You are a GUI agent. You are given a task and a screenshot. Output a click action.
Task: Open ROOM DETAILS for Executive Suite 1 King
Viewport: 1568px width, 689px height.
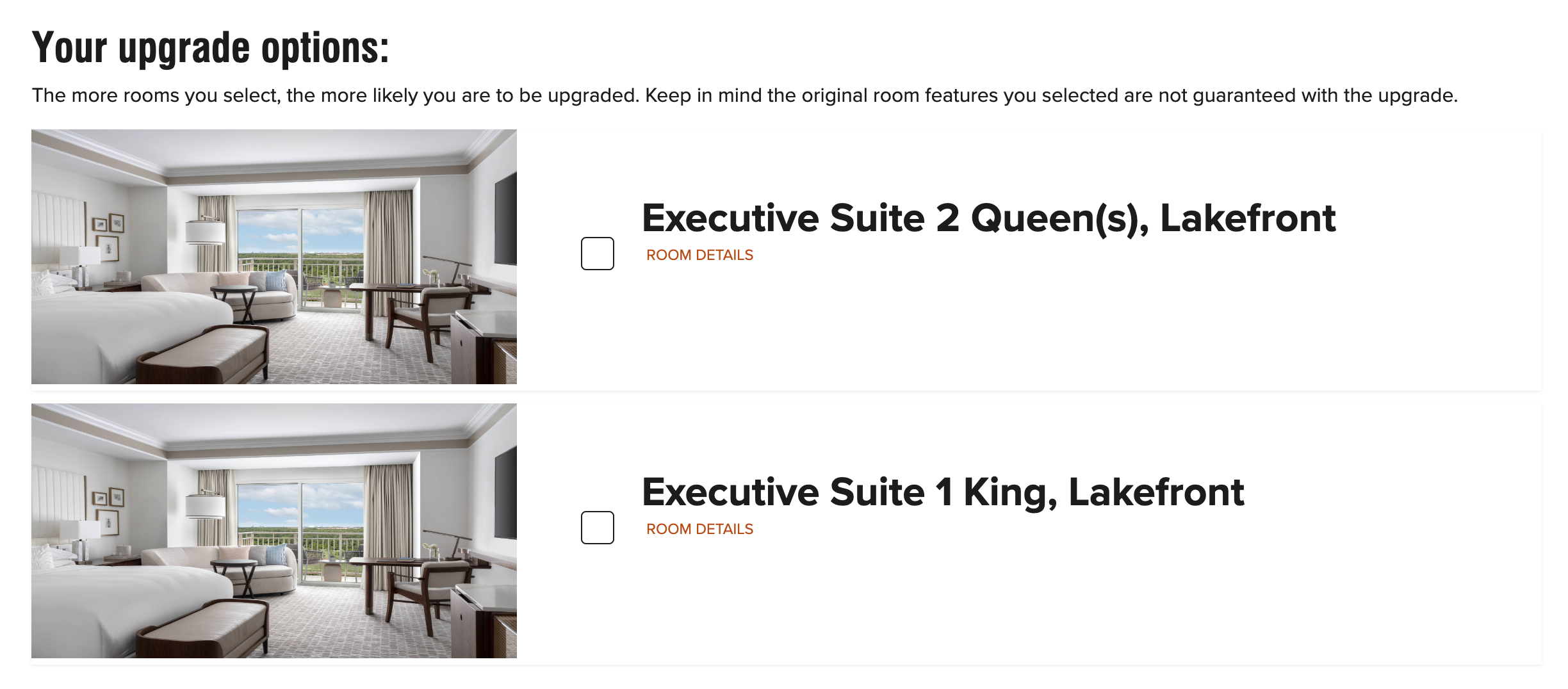tap(699, 529)
